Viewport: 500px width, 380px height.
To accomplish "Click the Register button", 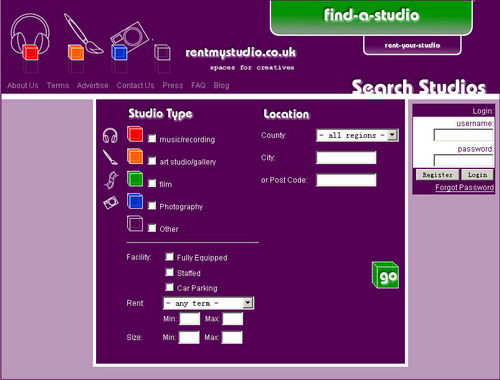I will 437,175.
